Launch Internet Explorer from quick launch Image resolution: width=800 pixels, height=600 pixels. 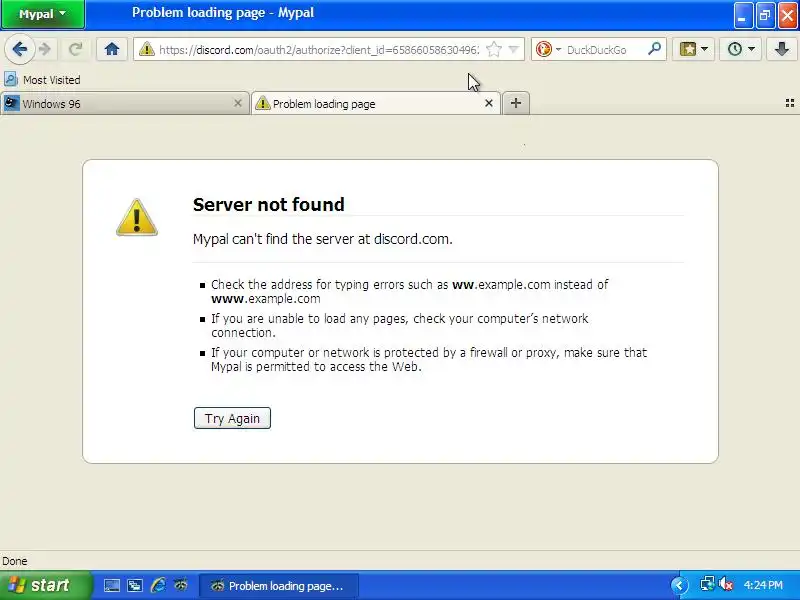pyautogui.click(x=158, y=585)
